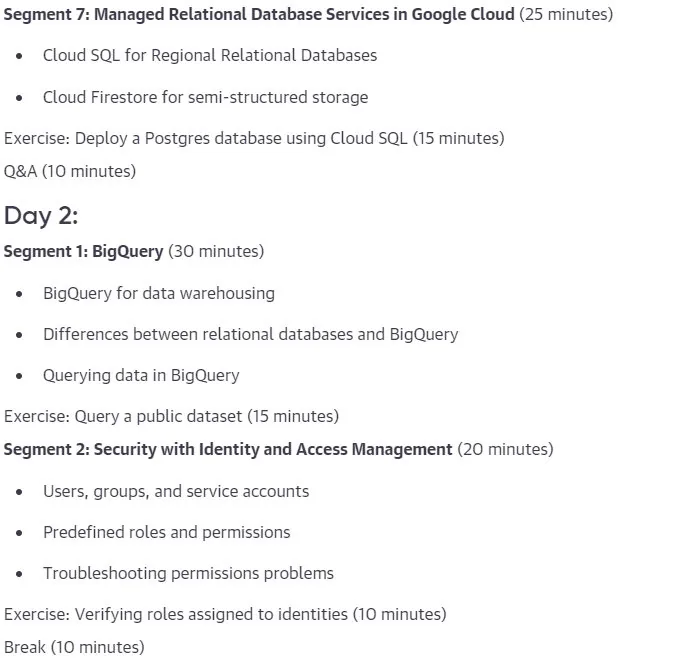Click the '(20 minutes)' Security segment duration
Image resolution: width=676 pixels, height=660 pixels.
(505, 450)
